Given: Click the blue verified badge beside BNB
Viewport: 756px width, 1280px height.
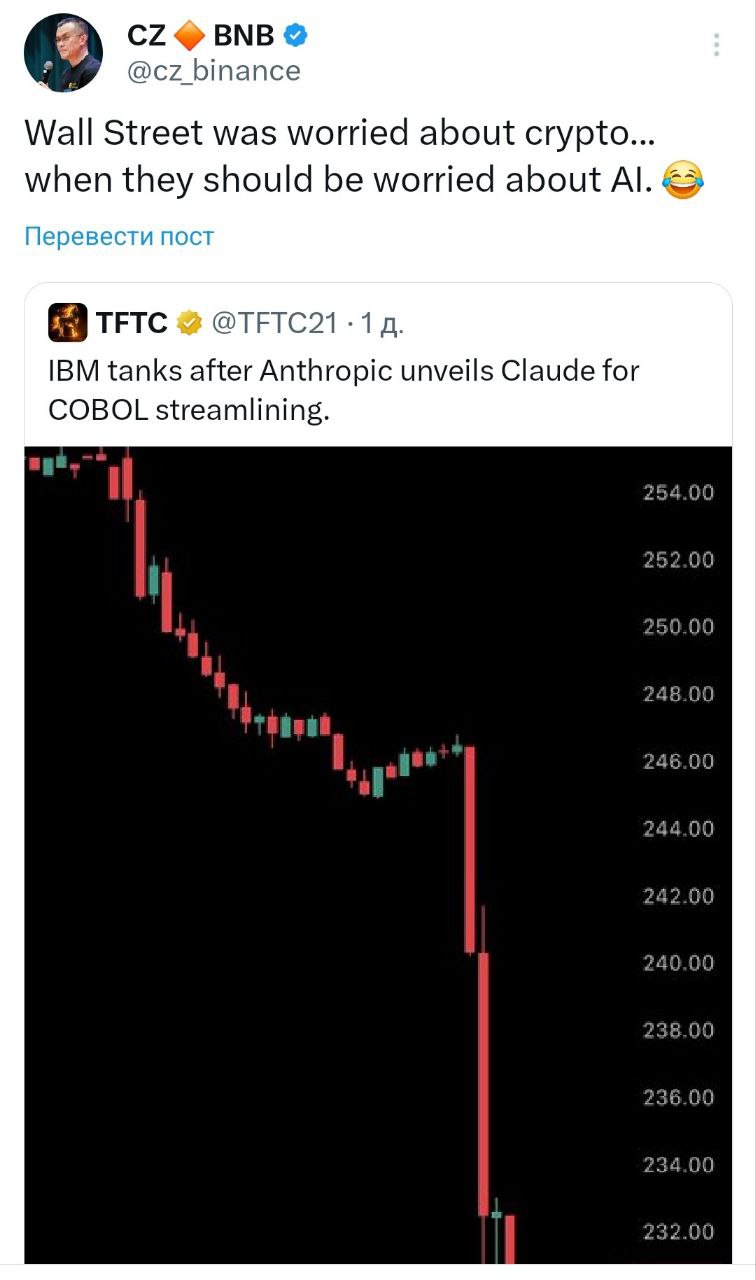Looking at the screenshot, I should point(296,36).
